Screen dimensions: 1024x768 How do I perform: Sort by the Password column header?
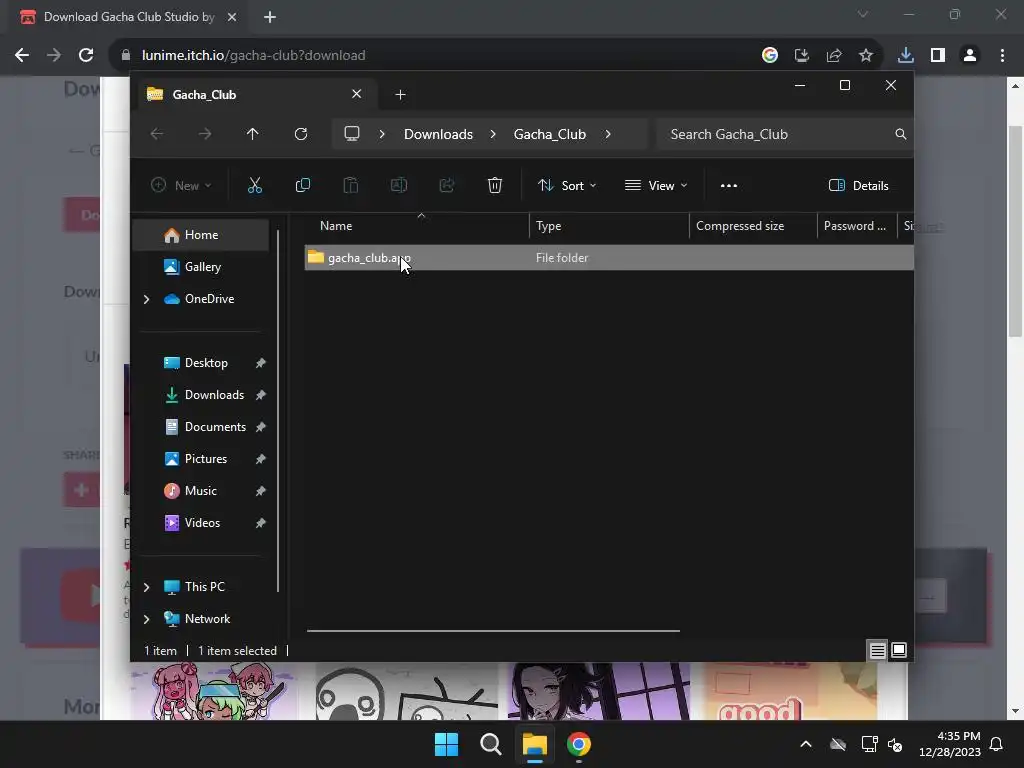pyautogui.click(x=857, y=226)
